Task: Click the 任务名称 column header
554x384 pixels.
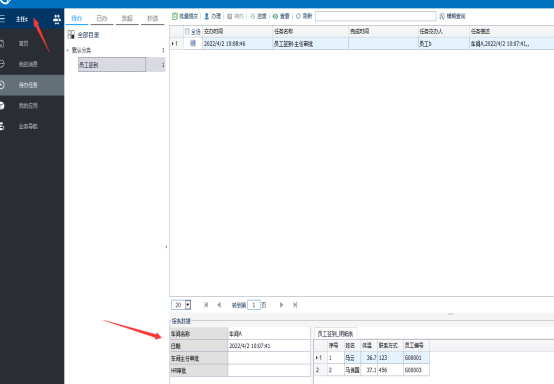Action: point(310,31)
